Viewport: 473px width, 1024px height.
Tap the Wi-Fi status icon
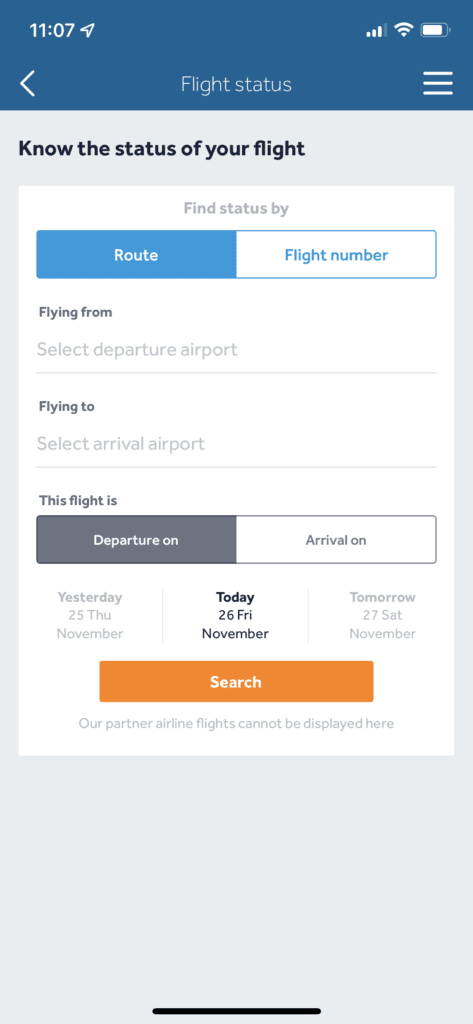point(405,30)
